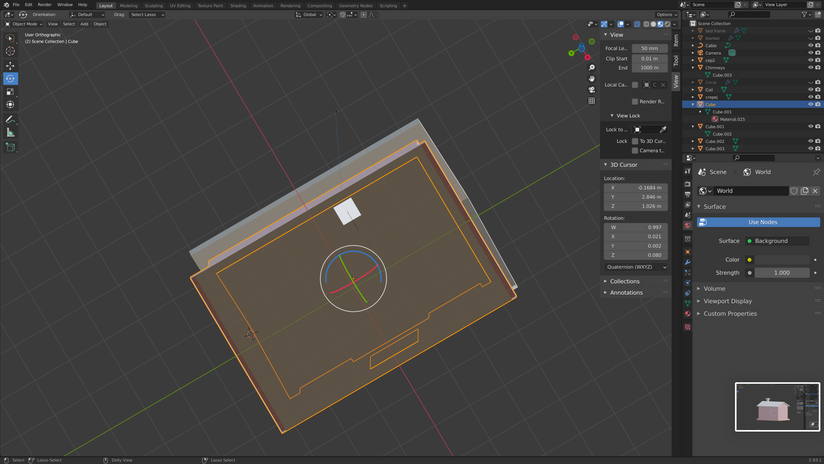Open the Object properties orange square icon
The image size is (824, 464).
pos(687,252)
